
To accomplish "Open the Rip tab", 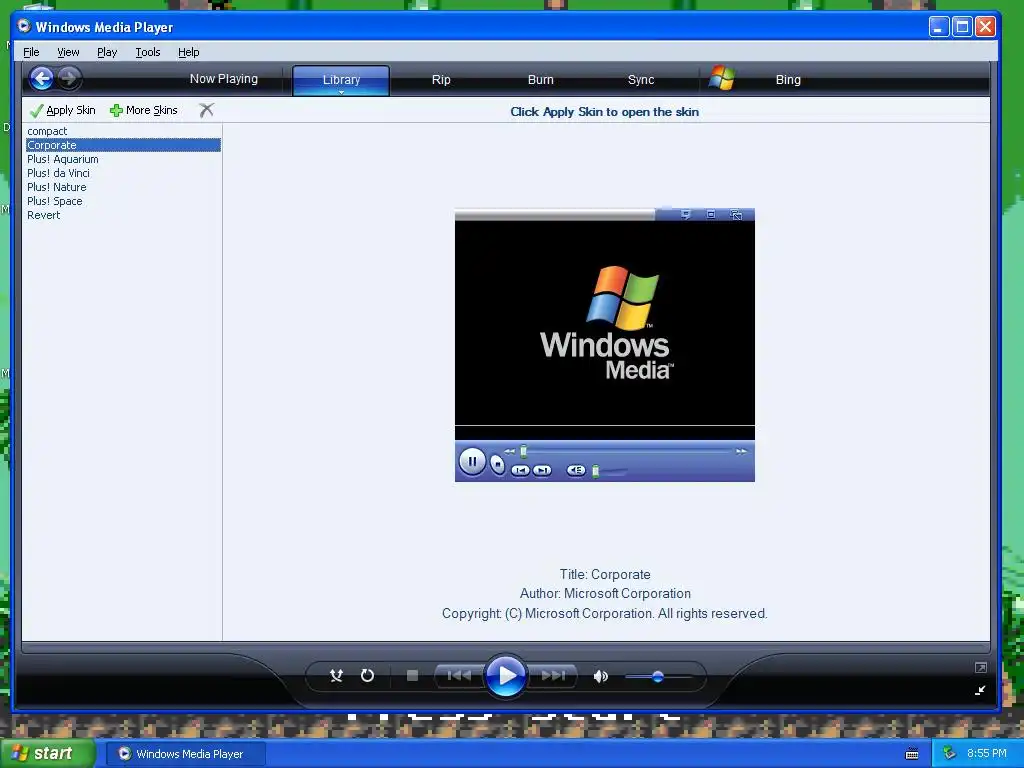I will [441, 80].
